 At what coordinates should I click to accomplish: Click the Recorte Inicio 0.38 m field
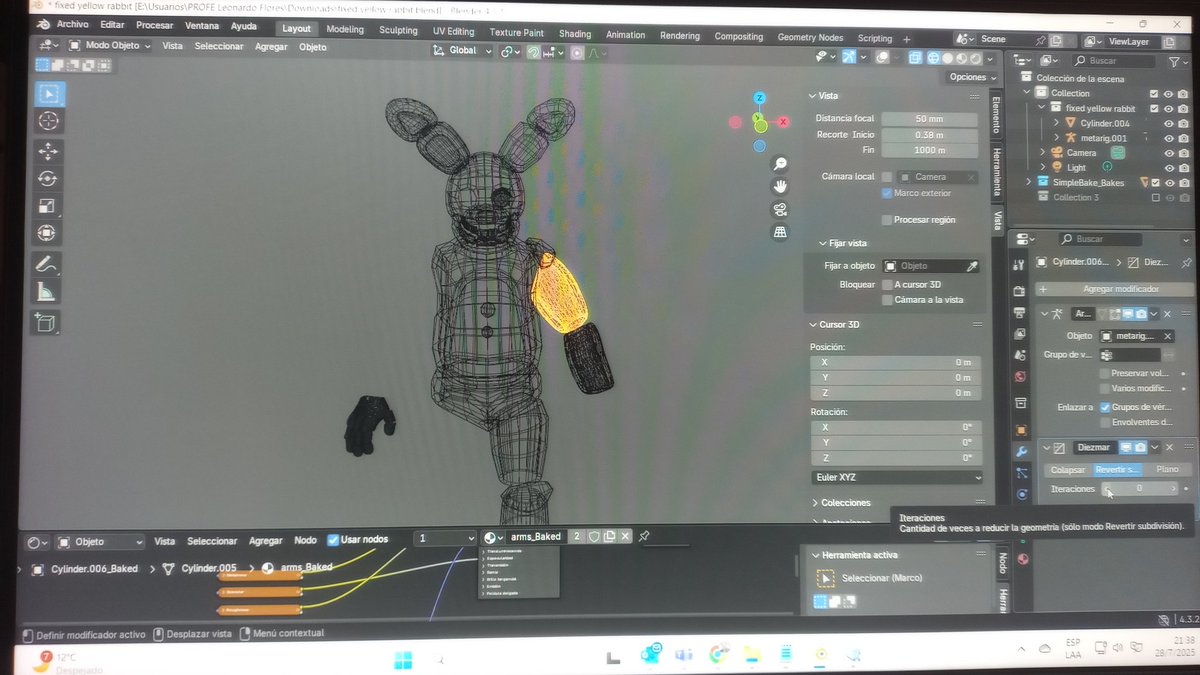pos(929,135)
